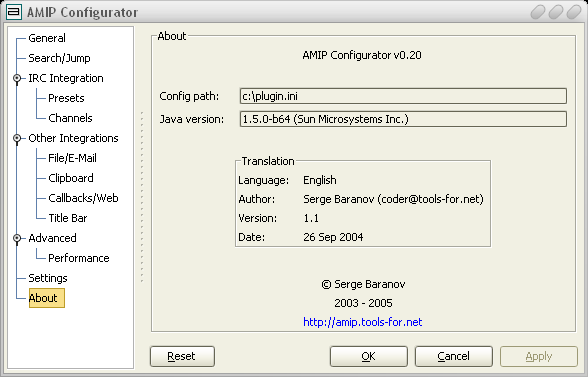
Task: Click the AMIP Configurator v0.20 heading
Action: click(x=362, y=55)
